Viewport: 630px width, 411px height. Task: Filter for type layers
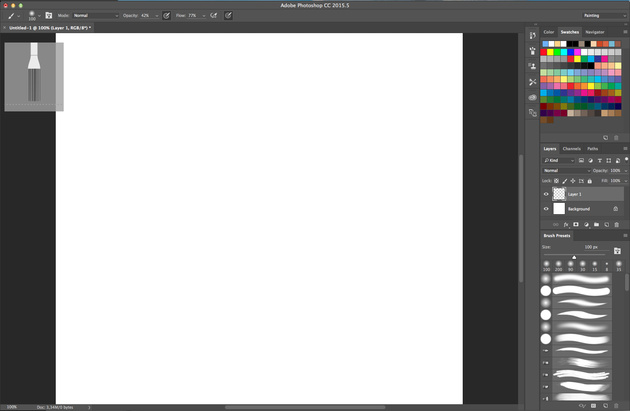point(599,160)
